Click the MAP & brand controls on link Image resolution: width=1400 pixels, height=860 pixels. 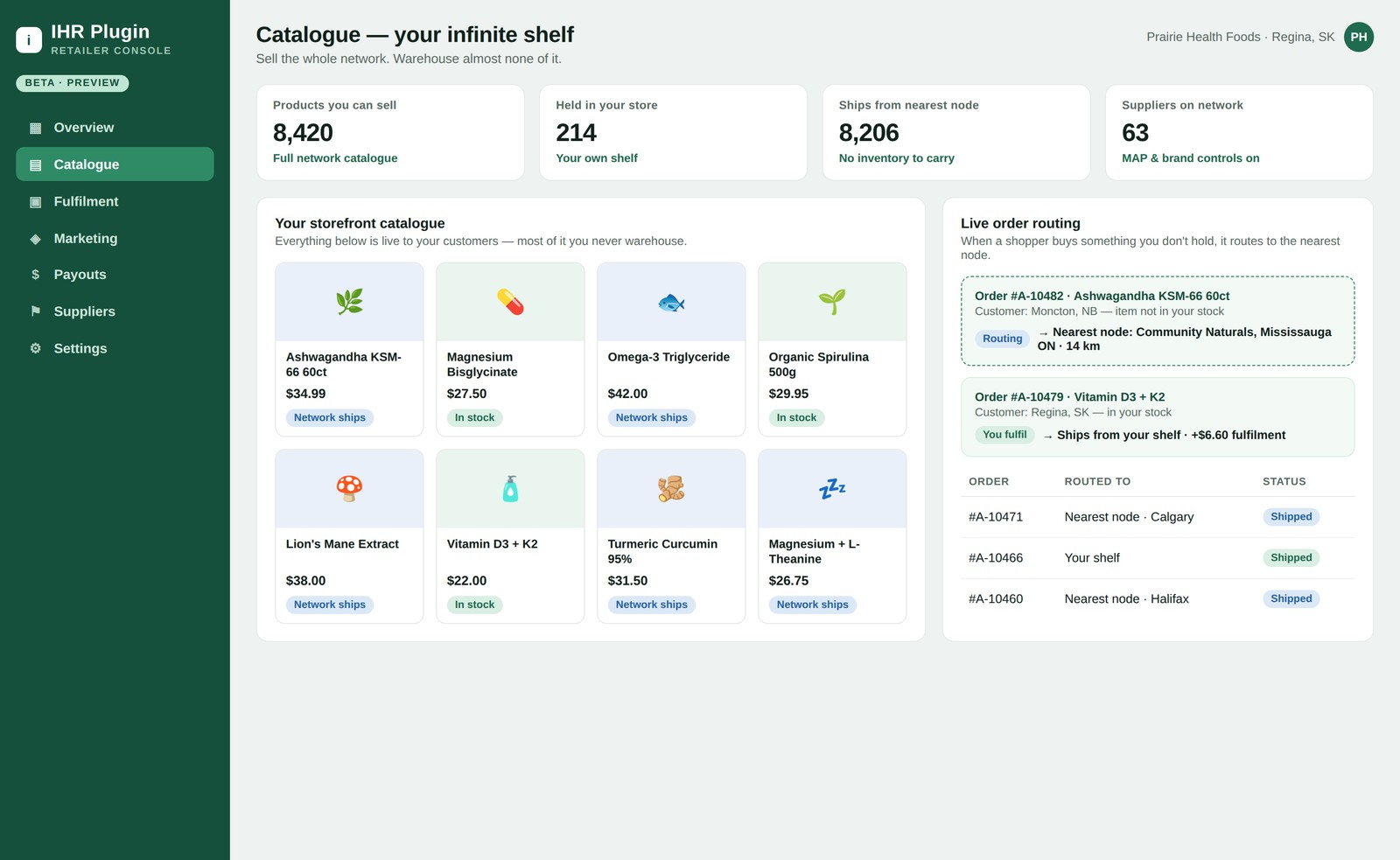click(1191, 158)
